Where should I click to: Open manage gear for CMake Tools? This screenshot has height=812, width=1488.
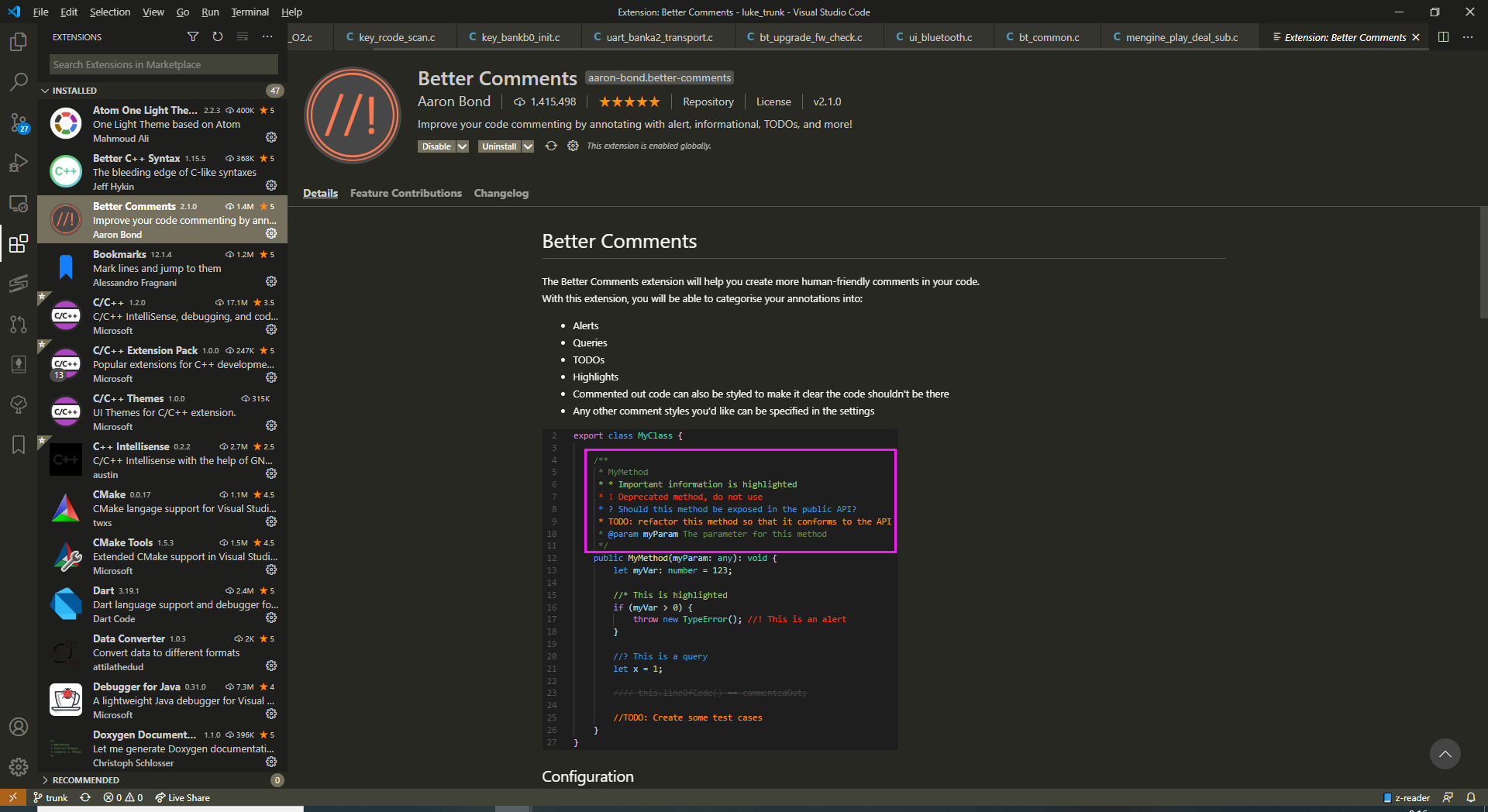(271, 569)
